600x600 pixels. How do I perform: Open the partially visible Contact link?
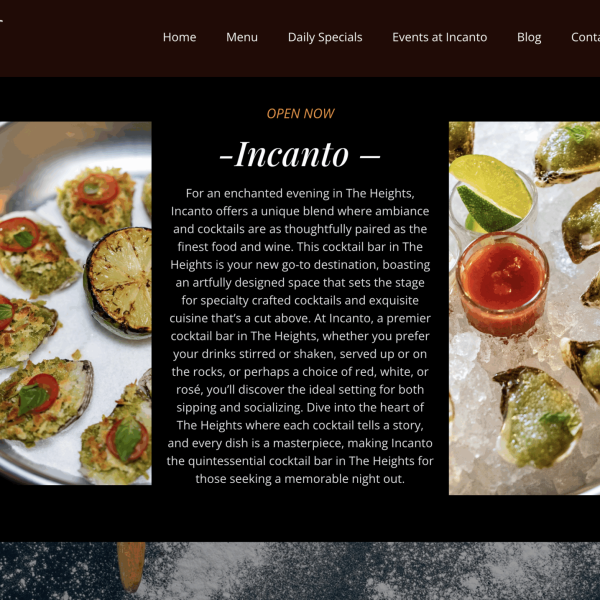point(585,37)
